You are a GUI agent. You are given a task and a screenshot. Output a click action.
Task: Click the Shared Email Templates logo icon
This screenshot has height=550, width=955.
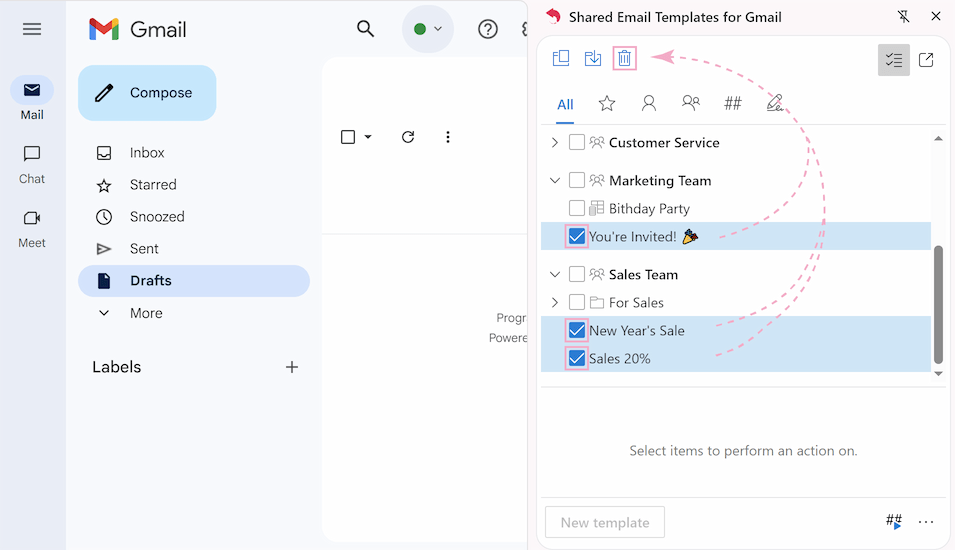click(x=553, y=16)
